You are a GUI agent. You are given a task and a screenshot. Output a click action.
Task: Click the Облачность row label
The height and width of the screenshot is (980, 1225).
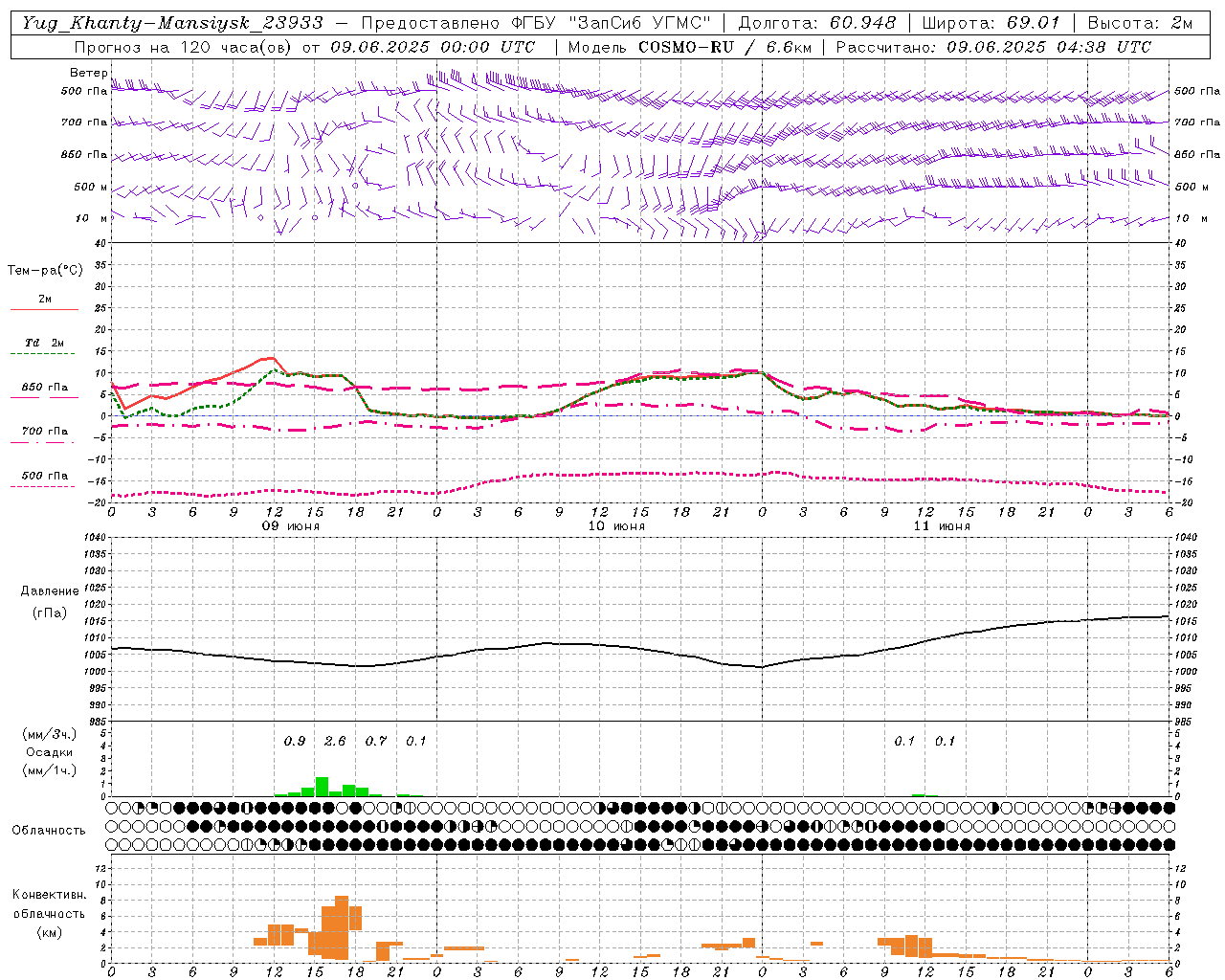(50, 831)
